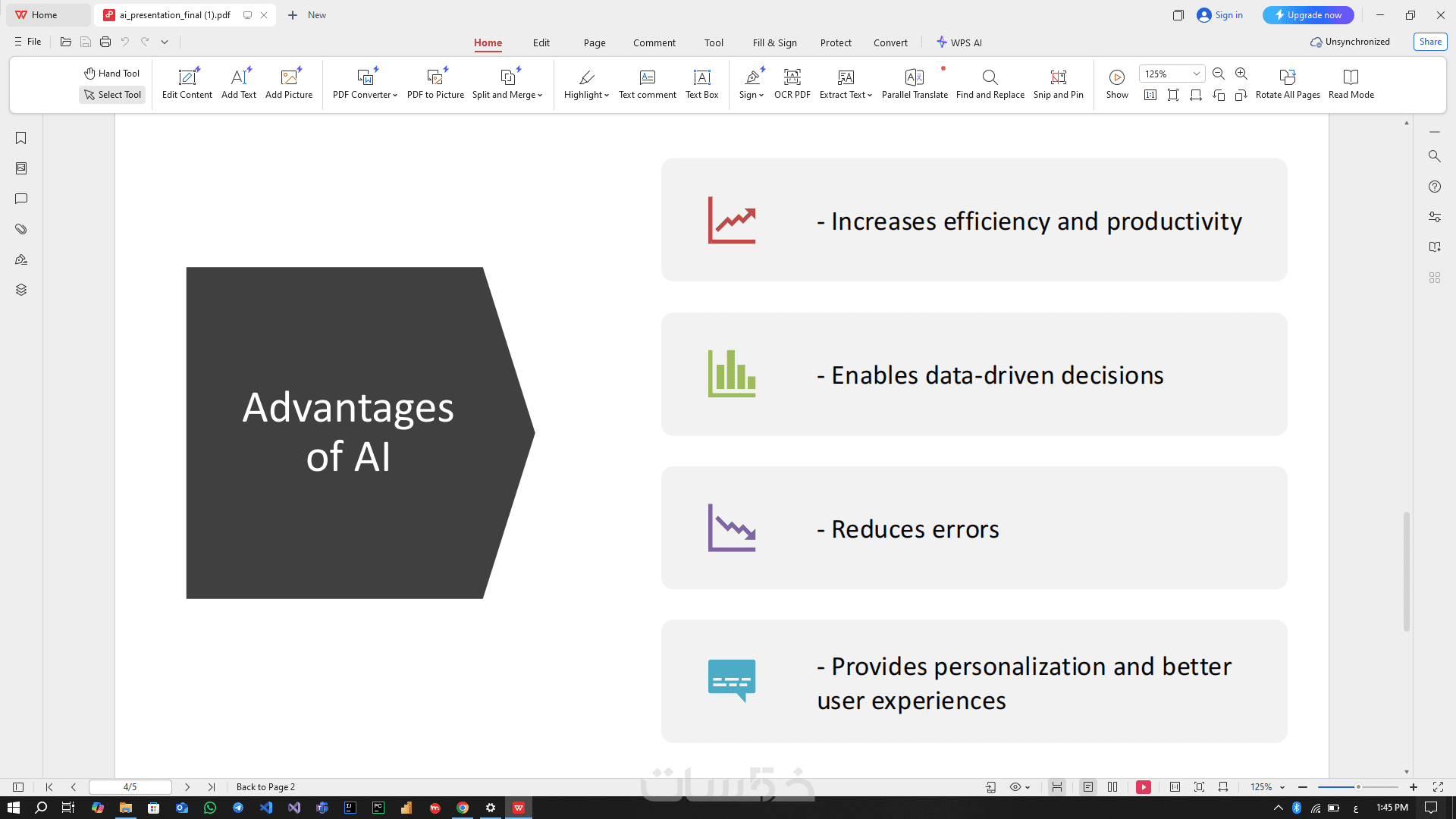
Task: Switch to Select Tool
Action: (112, 95)
